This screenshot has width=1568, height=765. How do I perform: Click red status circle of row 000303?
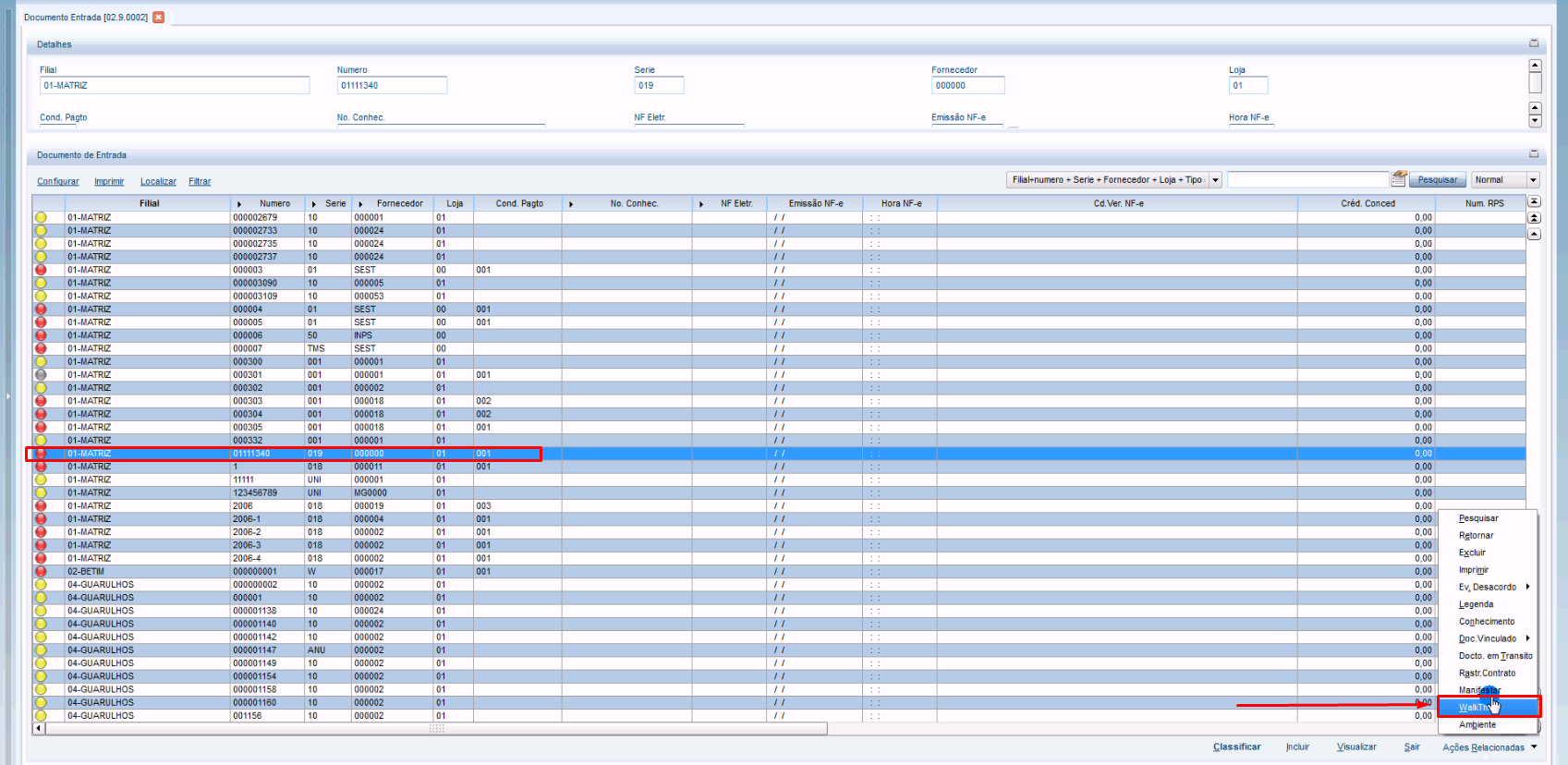tap(41, 401)
